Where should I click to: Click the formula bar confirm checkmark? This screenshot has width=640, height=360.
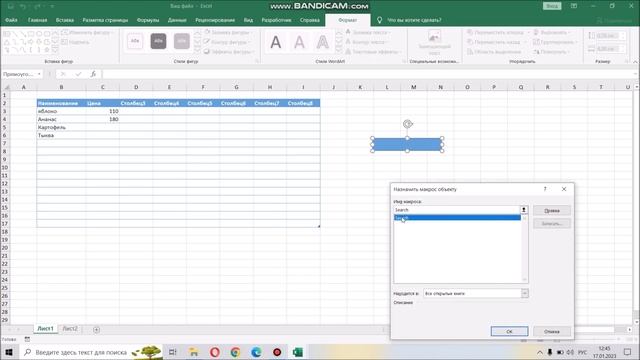point(78,74)
